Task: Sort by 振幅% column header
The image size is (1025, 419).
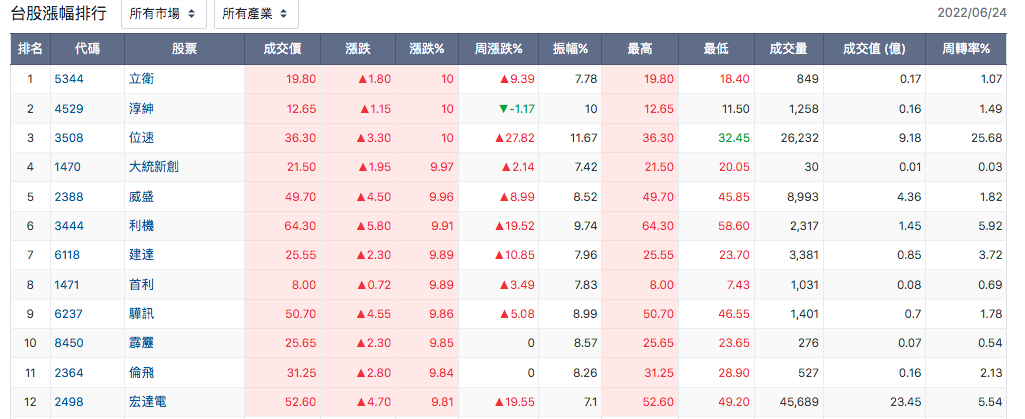Action: tap(571, 49)
